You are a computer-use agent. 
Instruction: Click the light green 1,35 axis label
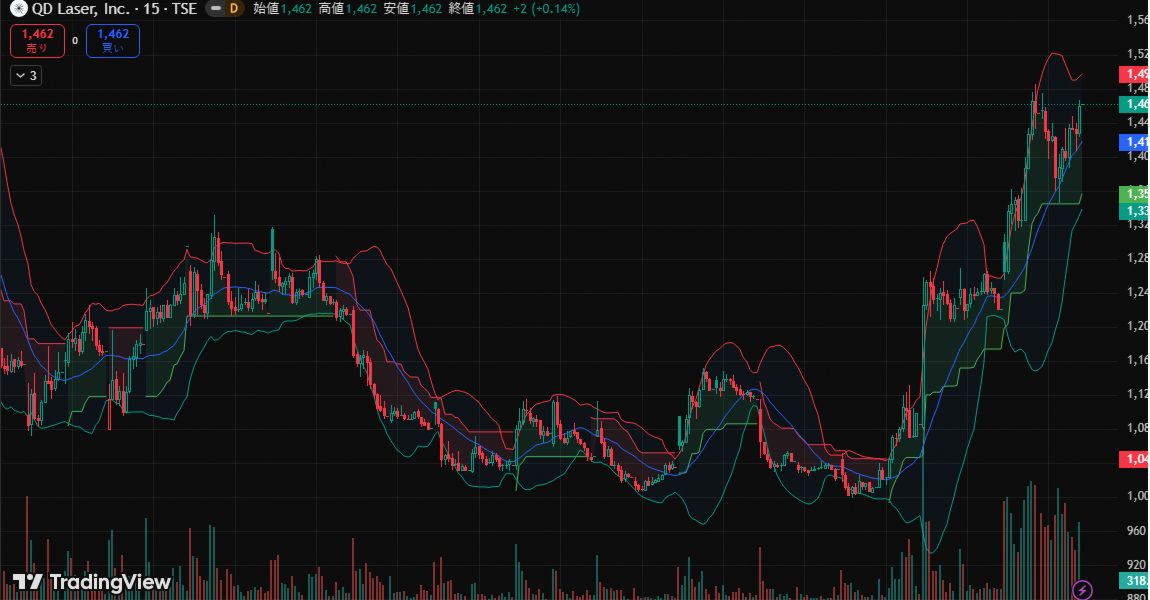click(x=1135, y=194)
